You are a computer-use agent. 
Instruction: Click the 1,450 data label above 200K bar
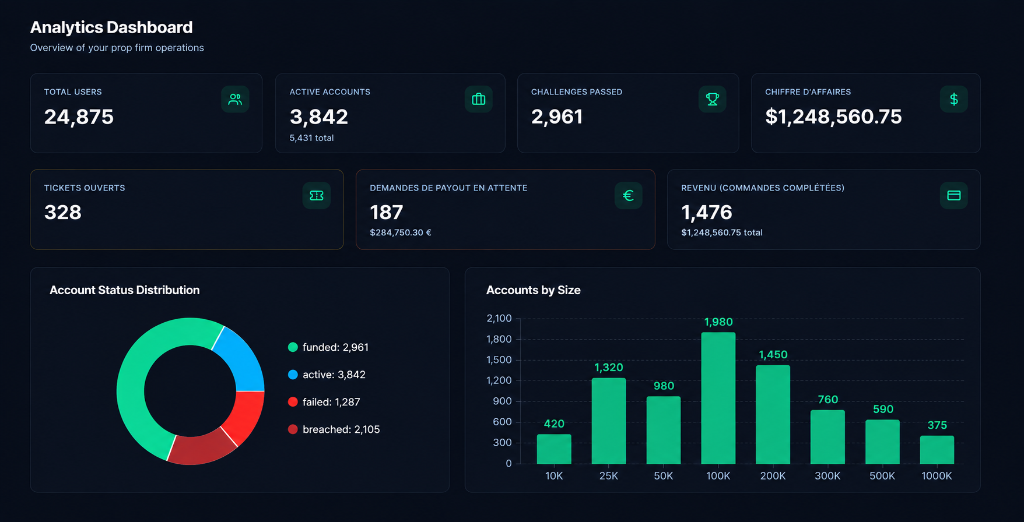click(x=773, y=355)
